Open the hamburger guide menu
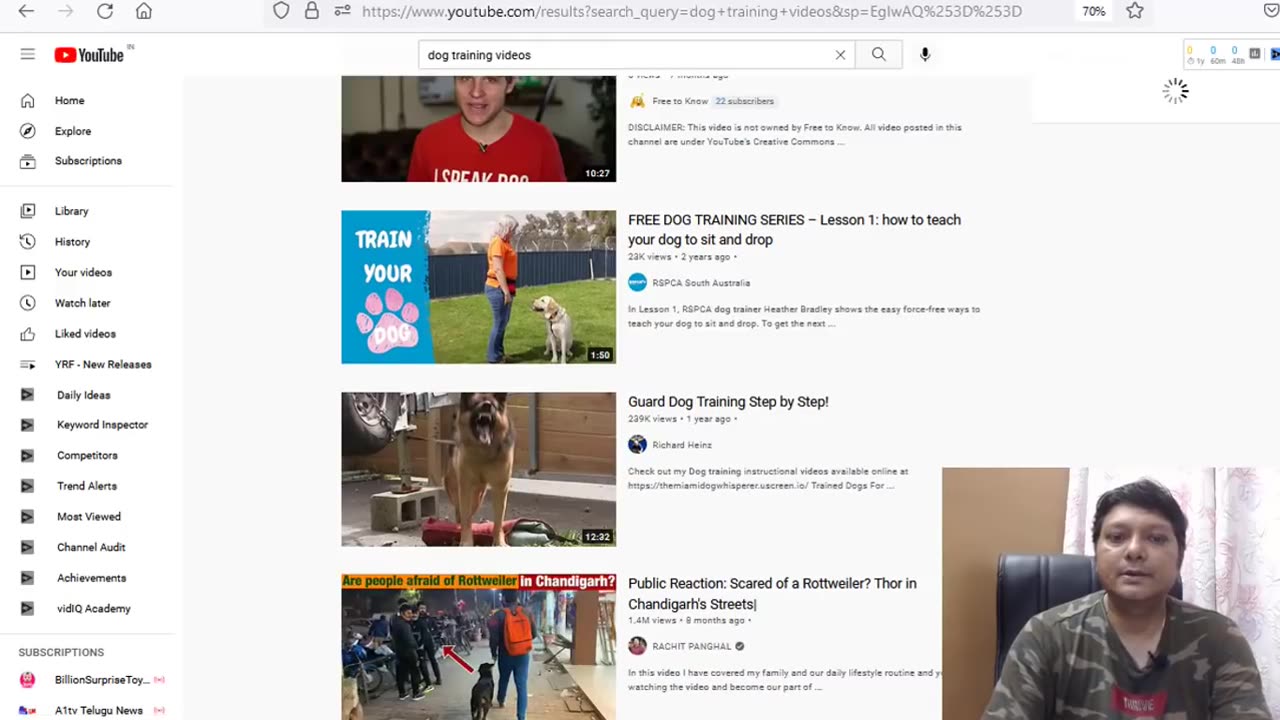 (x=27, y=54)
